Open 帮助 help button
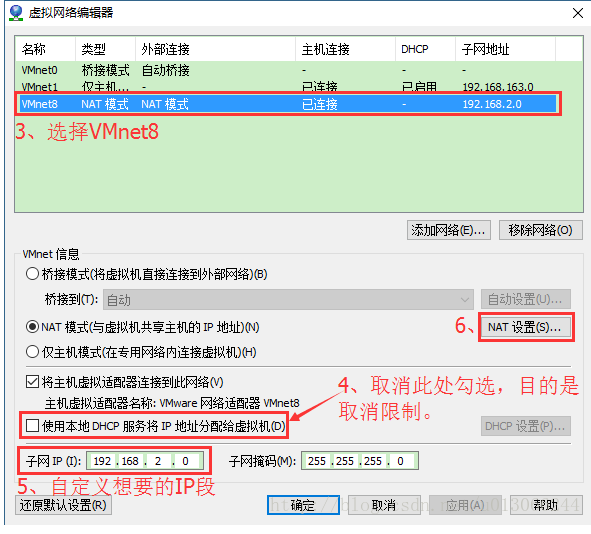The height and width of the screenshot is (534, 591). pyautogui.click(x=546, y=505)
